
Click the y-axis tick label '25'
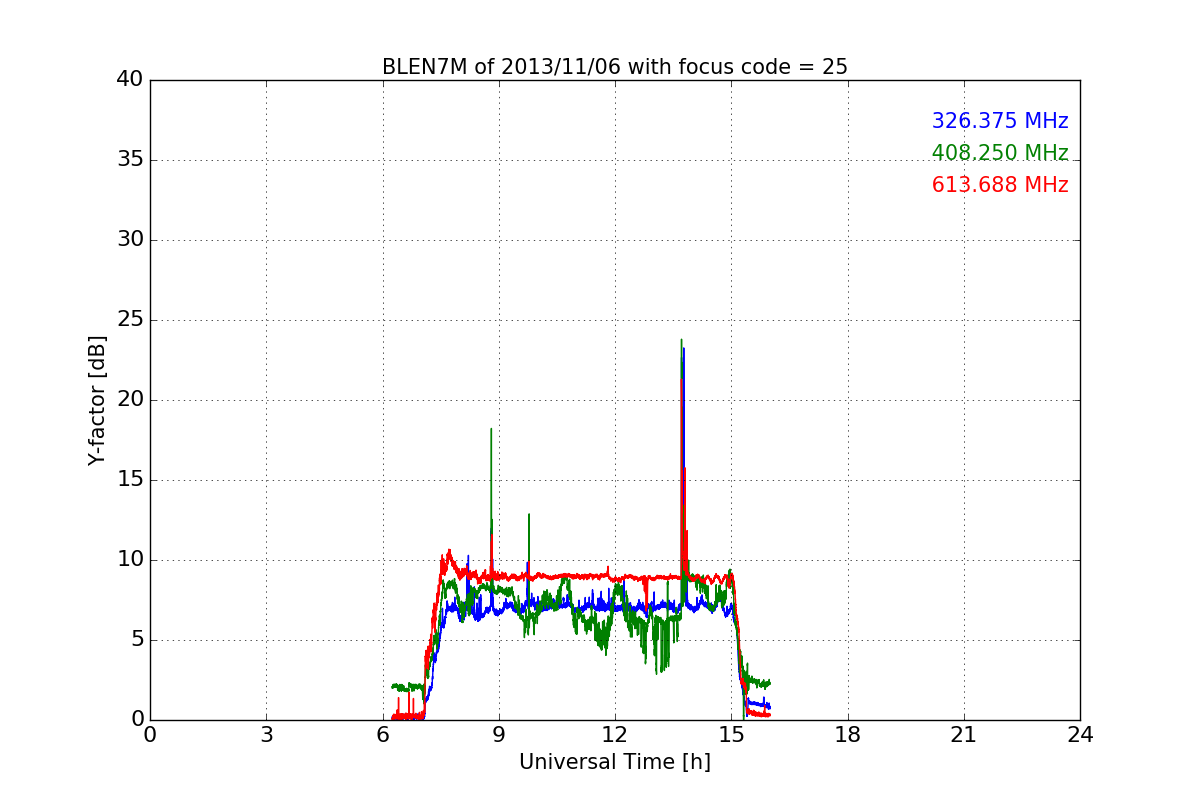click(130, 320)
